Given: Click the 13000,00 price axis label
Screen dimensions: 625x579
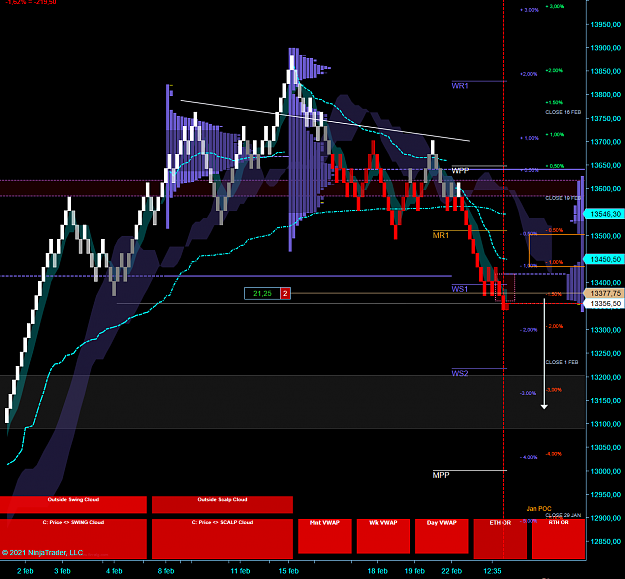Looking at the screenshot, I should [x=605, y=471].
